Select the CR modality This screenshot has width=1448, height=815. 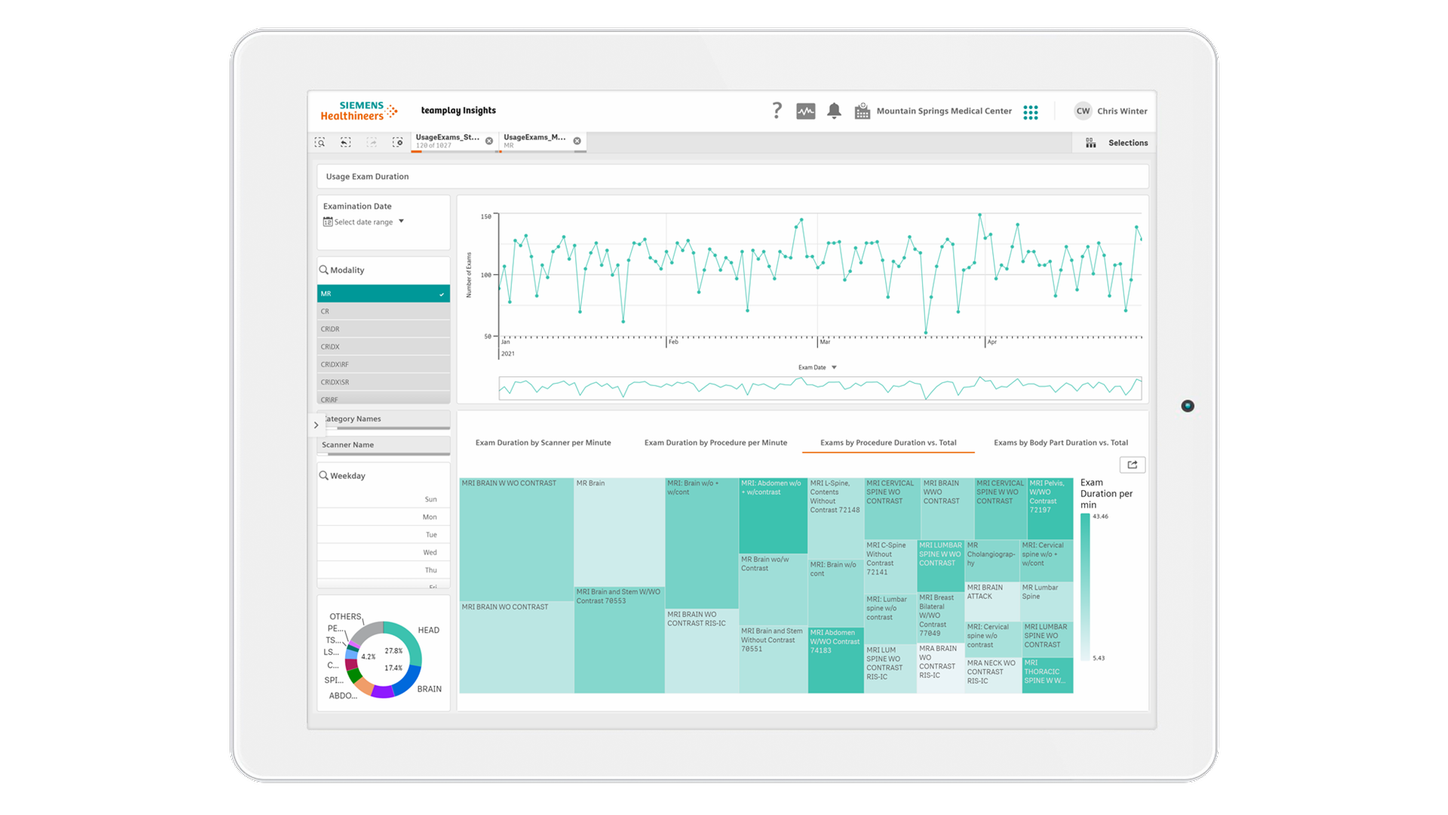click(384, 311)
